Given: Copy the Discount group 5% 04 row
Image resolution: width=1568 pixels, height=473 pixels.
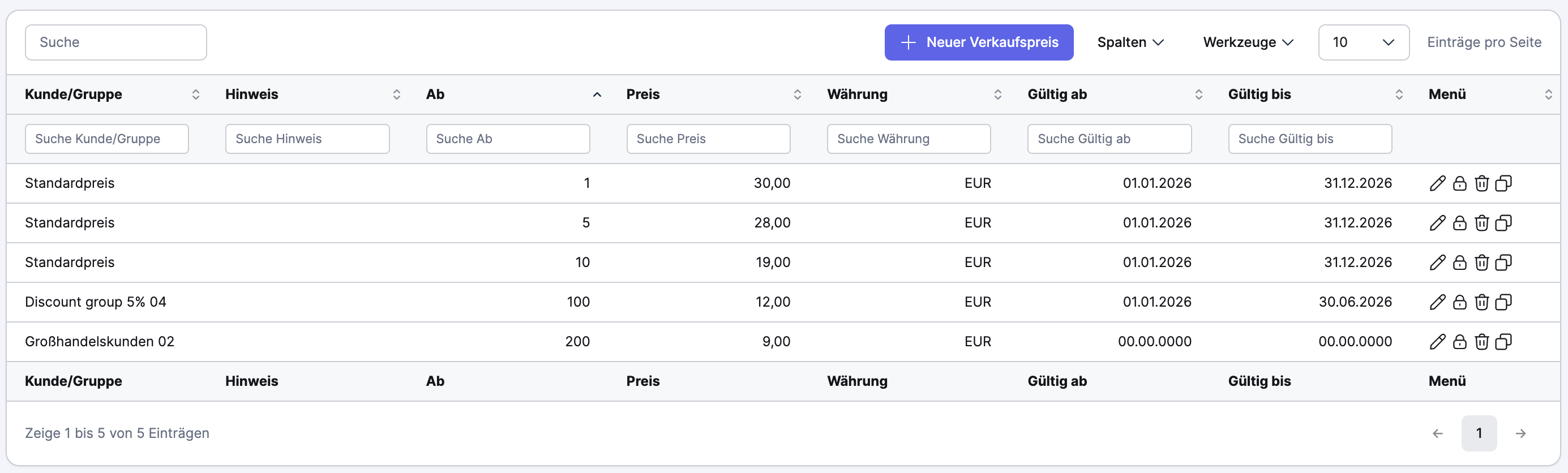Looking at the screenshot, I should [x=1503, y=302].
